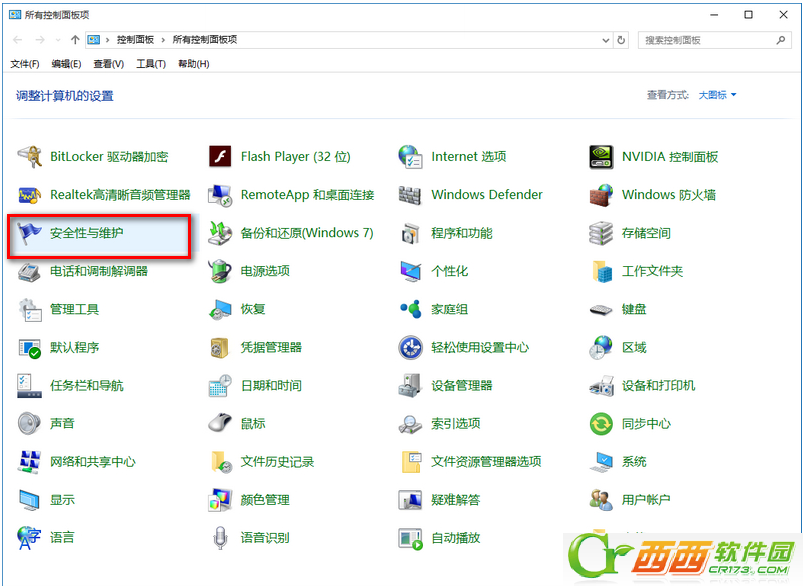Click the Realtek高清晰音频管理器 icon

click(29, 195)
